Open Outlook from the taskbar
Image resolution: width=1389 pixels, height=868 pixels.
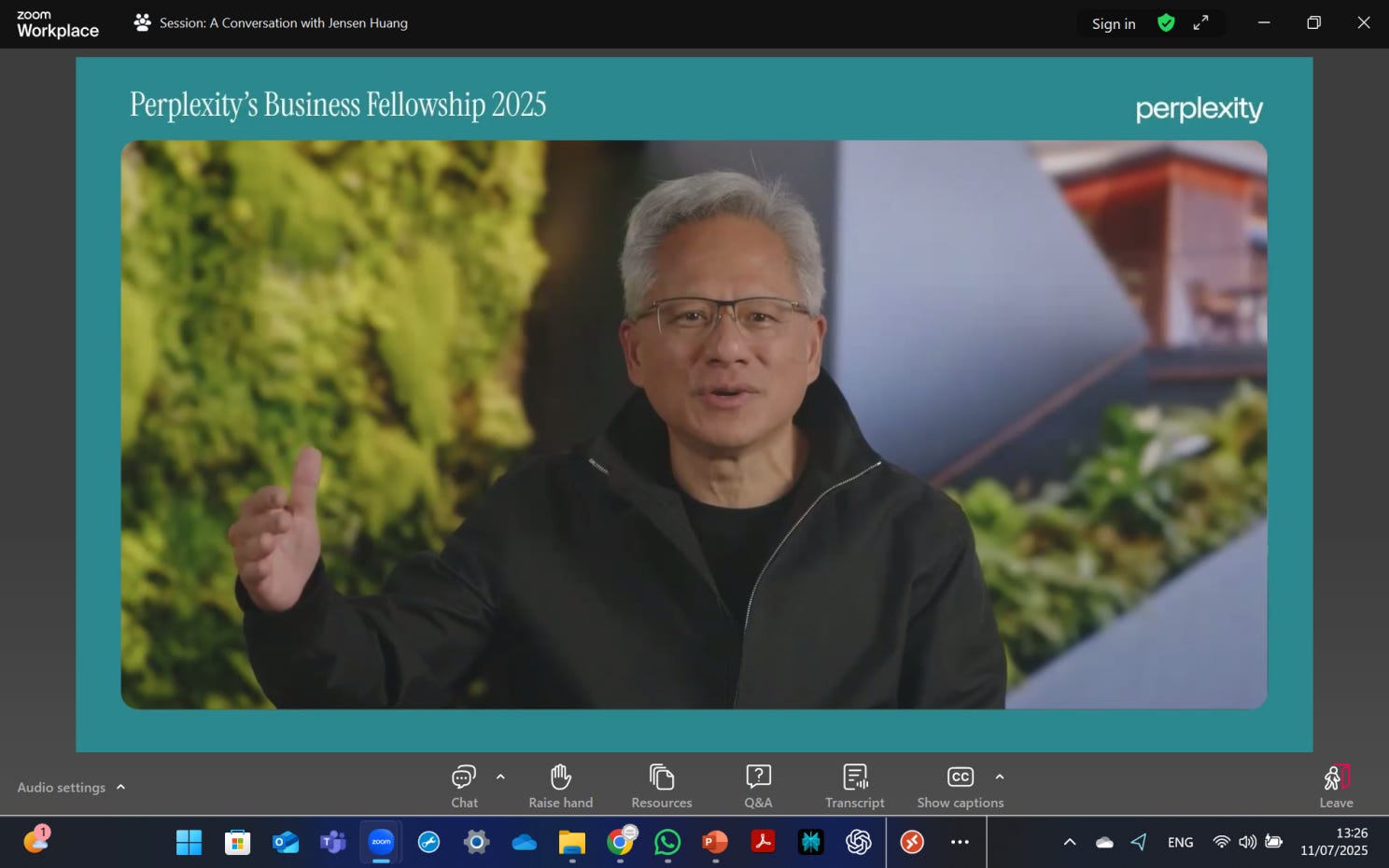point(286,843)
